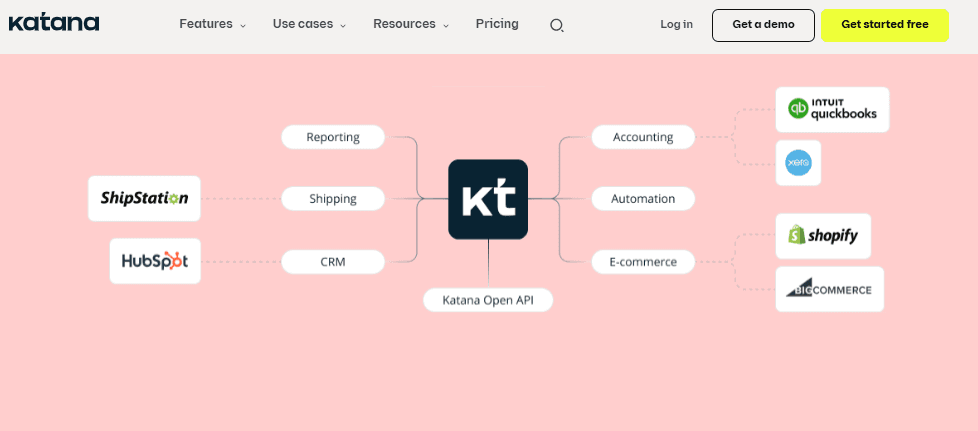
Task: Open the Resources menu item
Action: pos(404,24)
